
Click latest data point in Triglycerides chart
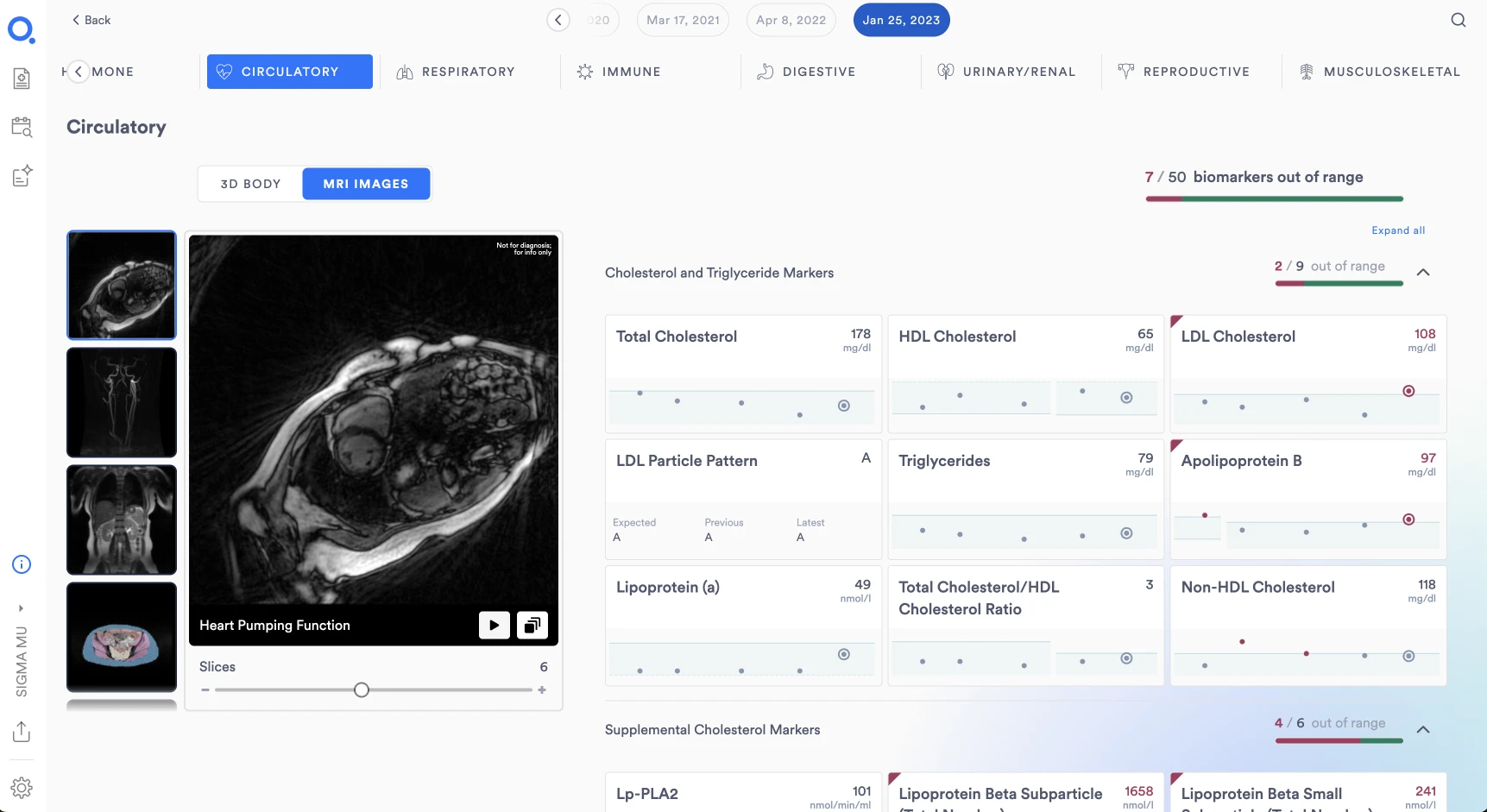1126,533
